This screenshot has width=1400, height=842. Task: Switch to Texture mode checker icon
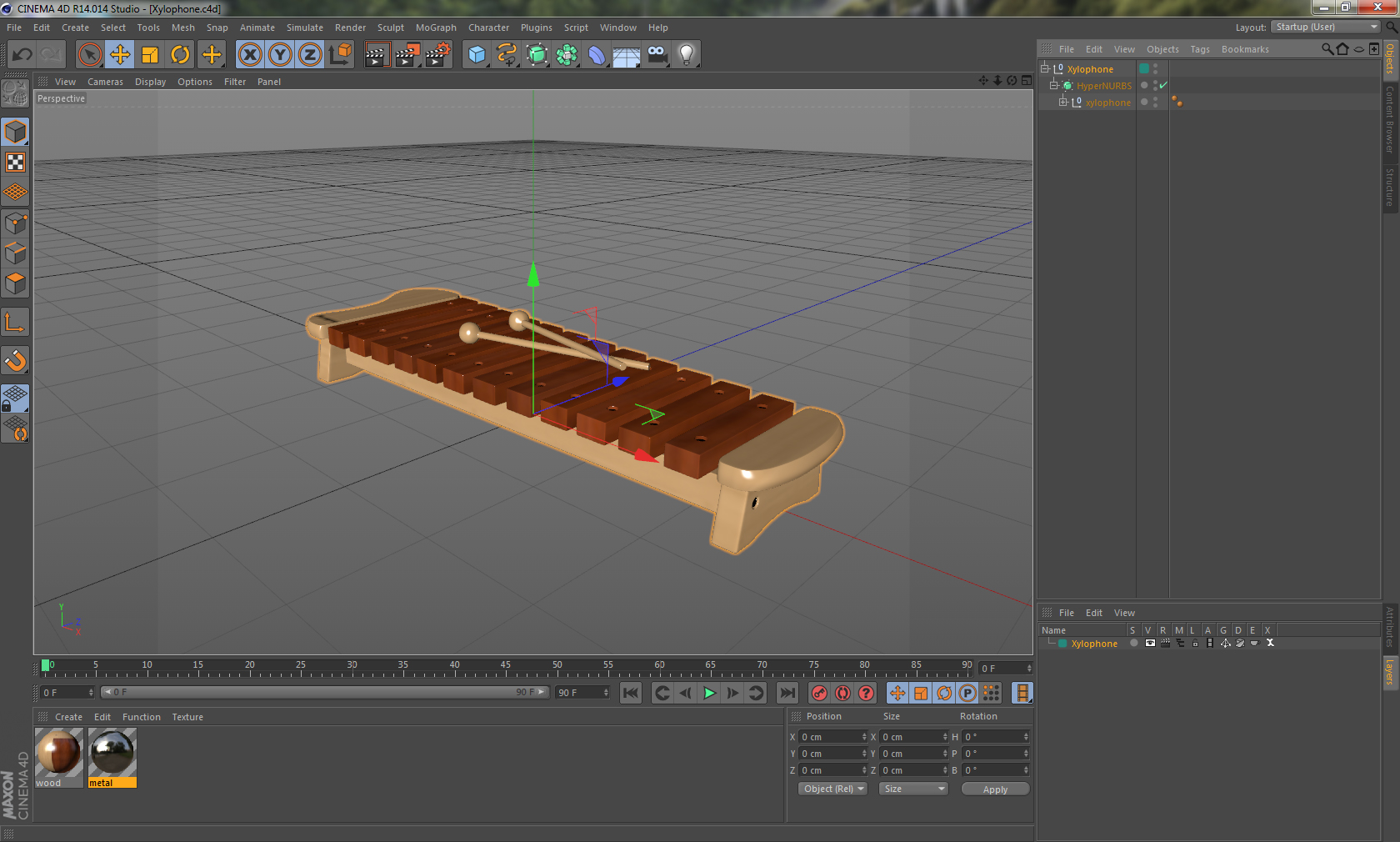click(x=16, y=163)
